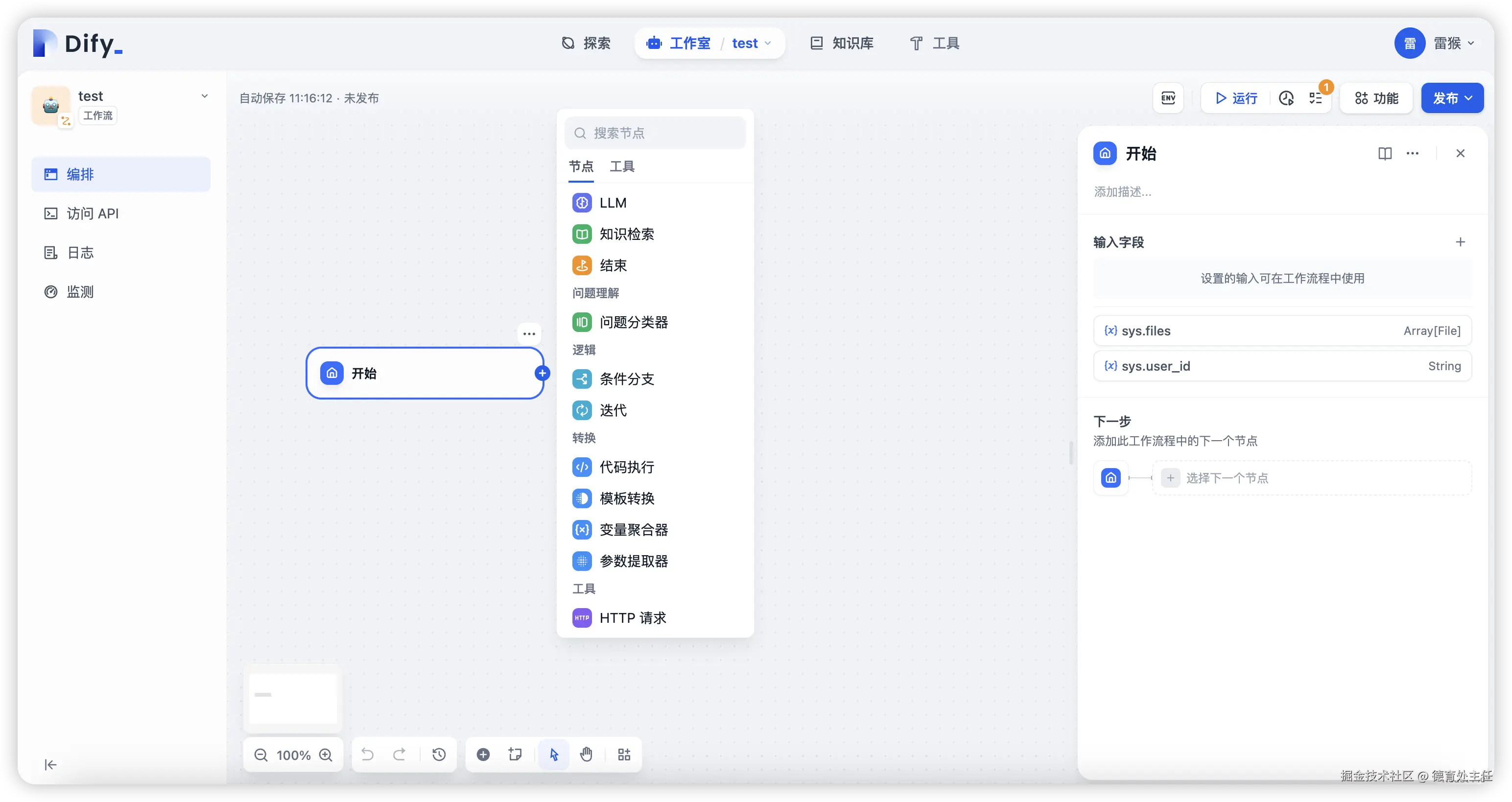Open 知识库 from the top navigation

(x=841, y=43)
